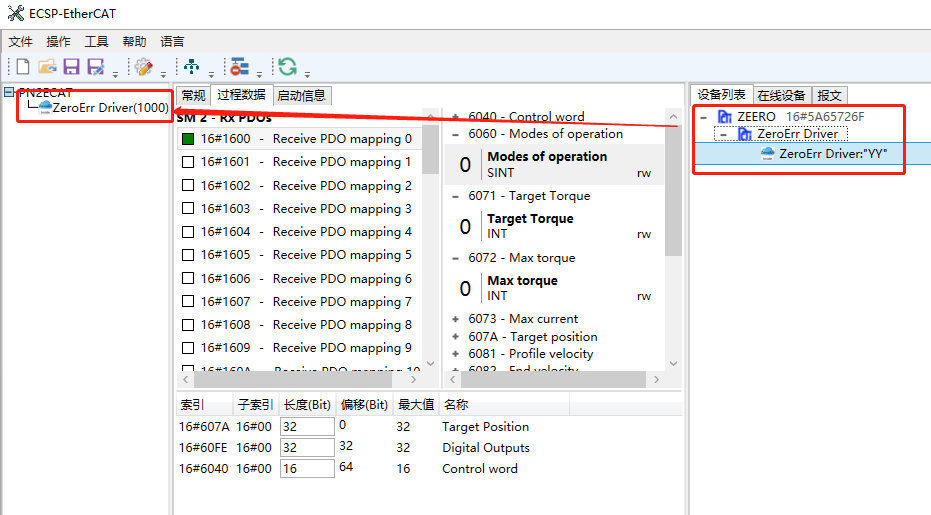This screenshot has height=515, width=931.
Task: Click the ZeroErr Driver group folder icon
Action: pyautogui.click(x=745, y=134)
